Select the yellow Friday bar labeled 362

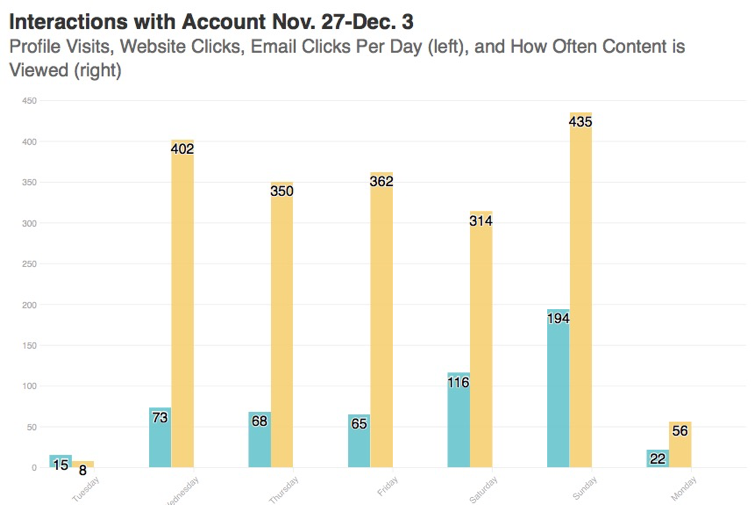(x=381, y=320)
